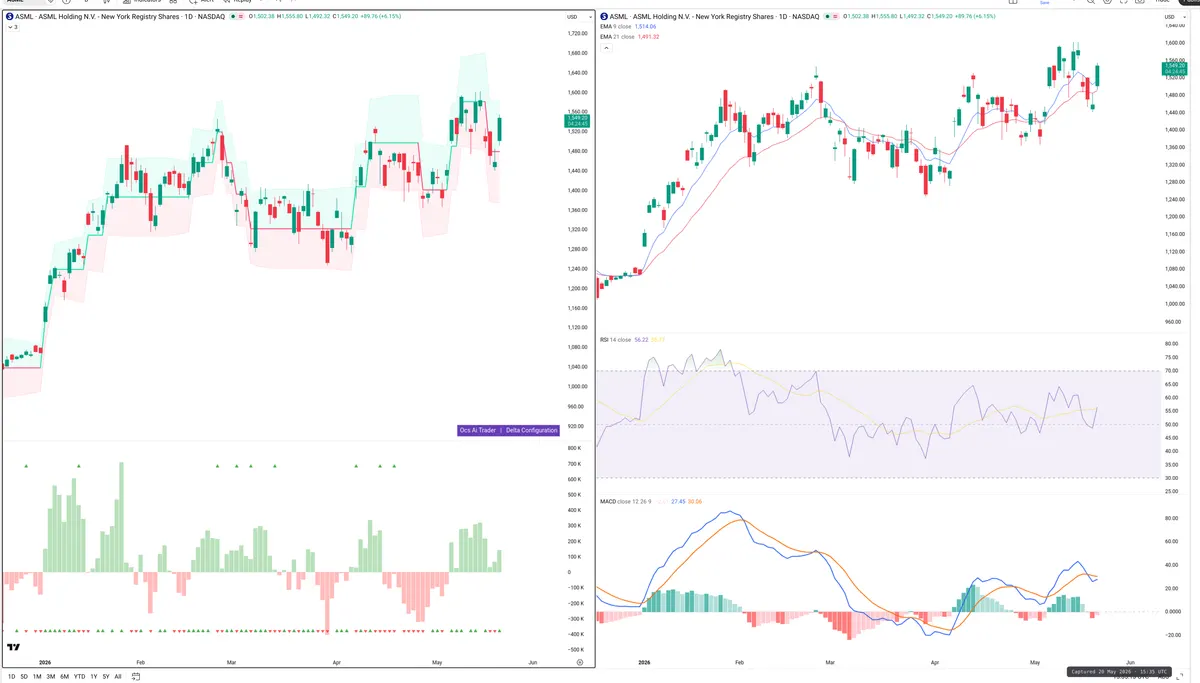Viewport: 1200px width, 683px height.
Task: Click the Jun date label on left chart
Action: tap(532, 663)
